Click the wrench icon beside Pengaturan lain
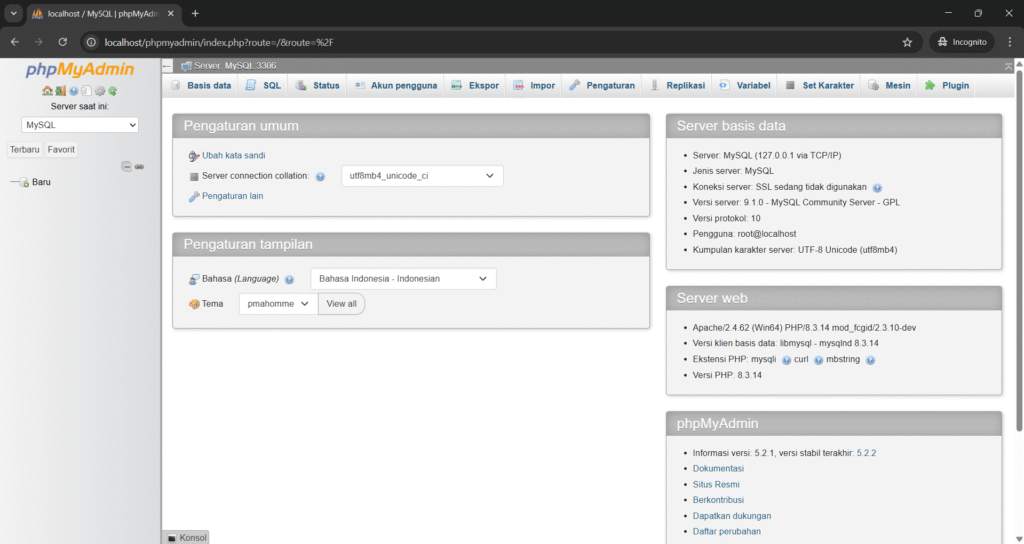This screenshot has height=544, width=1024. pyautogui.click(x=194, y=196)
